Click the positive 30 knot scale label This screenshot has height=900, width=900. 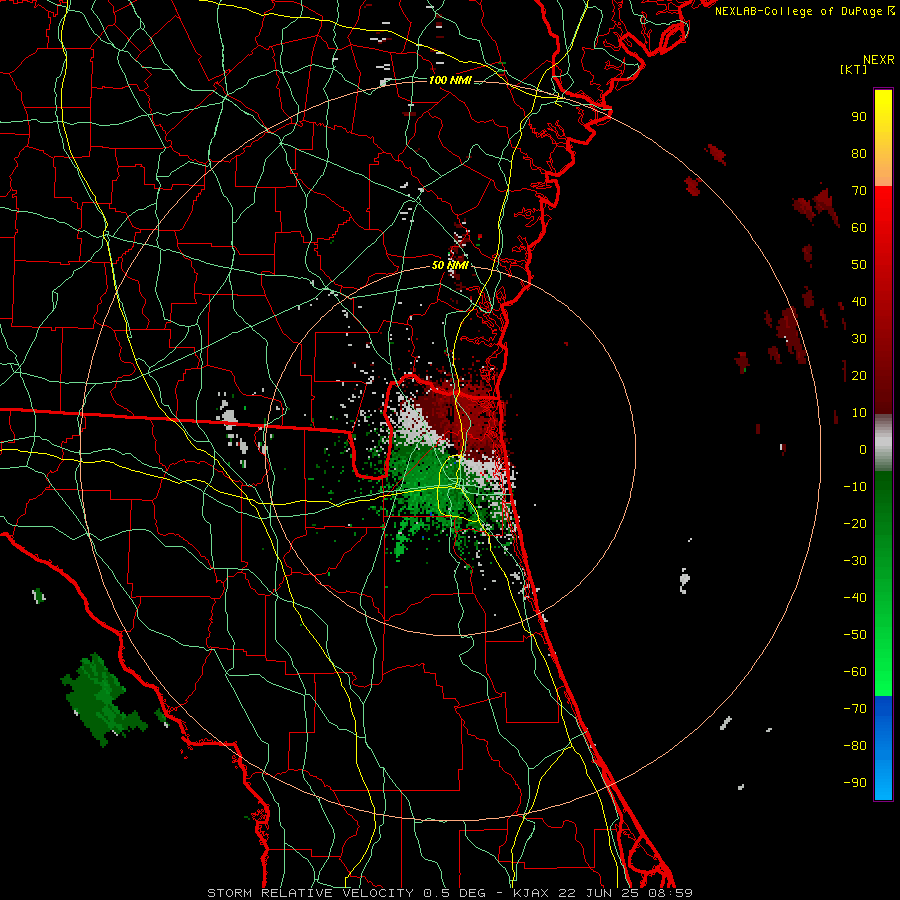click(x=859, y=339)
